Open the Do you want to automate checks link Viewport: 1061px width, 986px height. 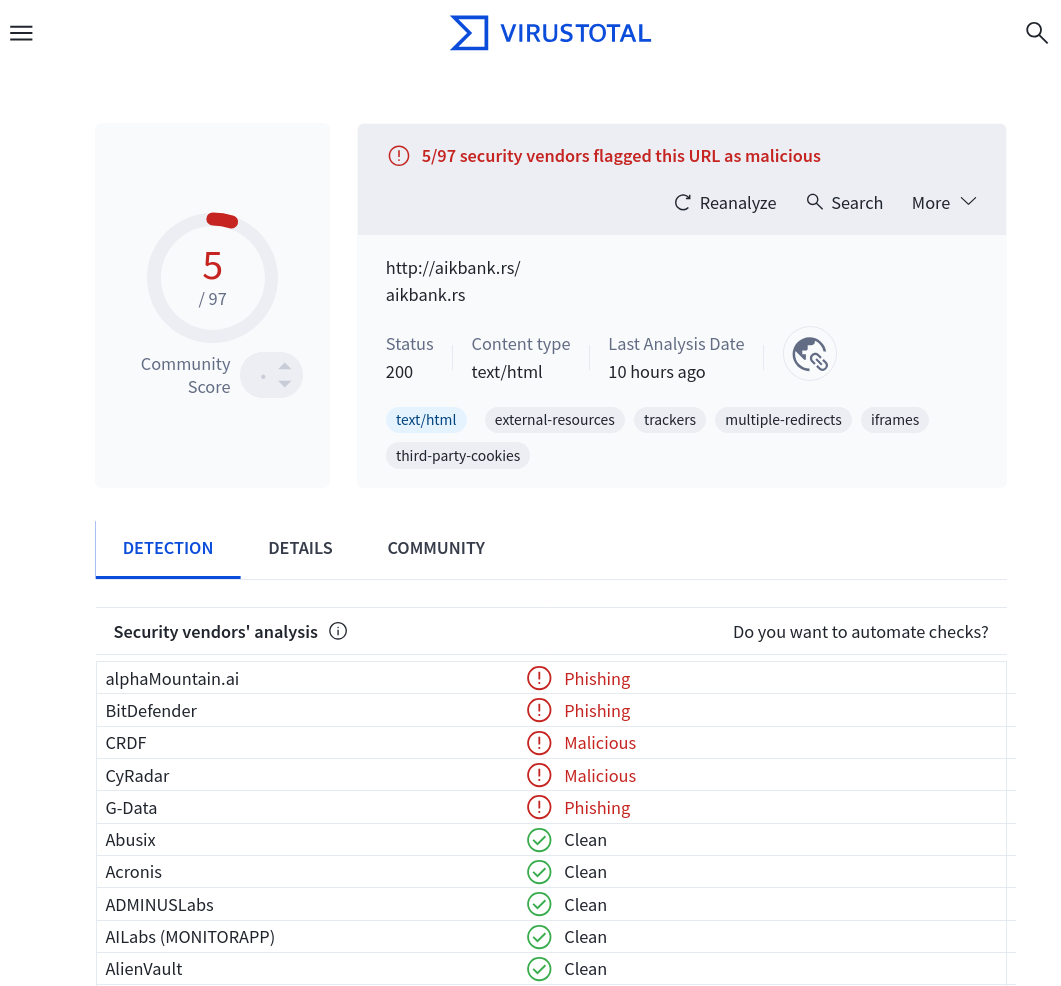[x=860, y=631]
